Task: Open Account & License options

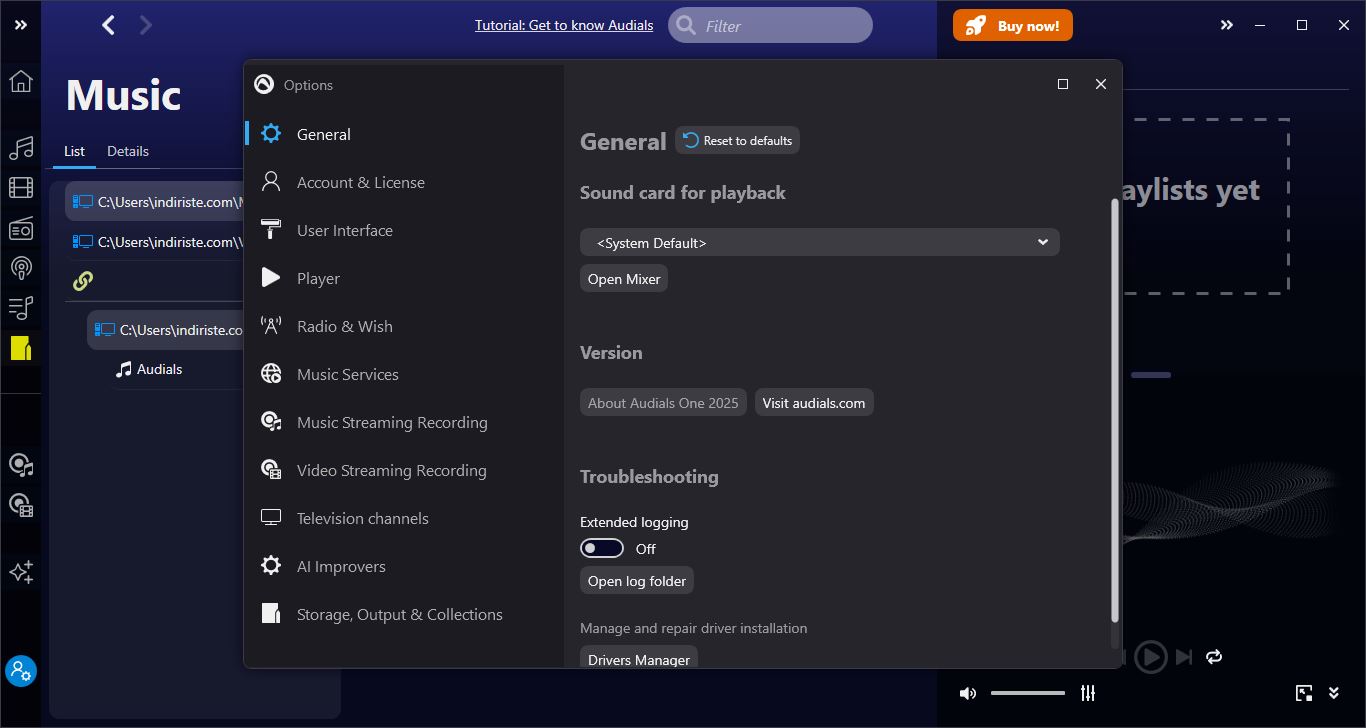Action: pos(404,182)
